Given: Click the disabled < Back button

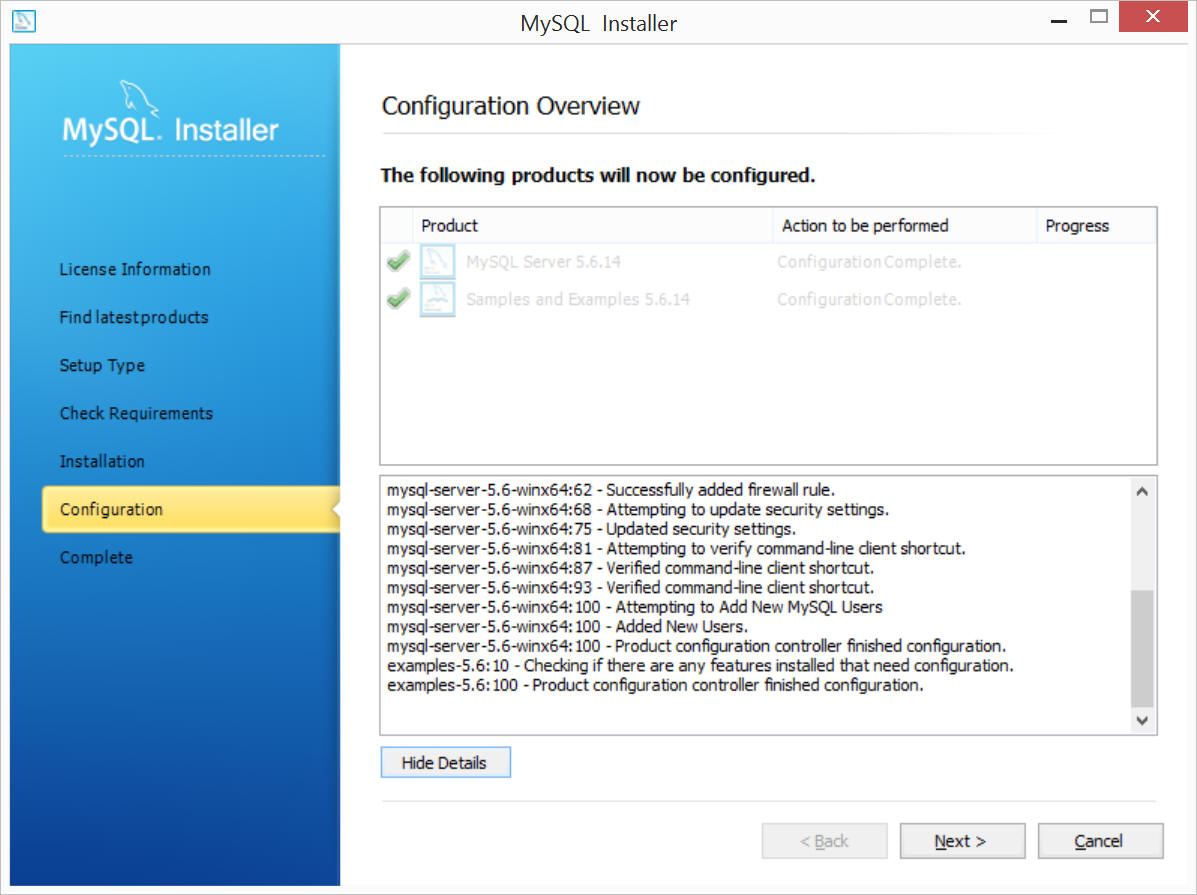Looking at the screenshot, I should tap(824, 841).
